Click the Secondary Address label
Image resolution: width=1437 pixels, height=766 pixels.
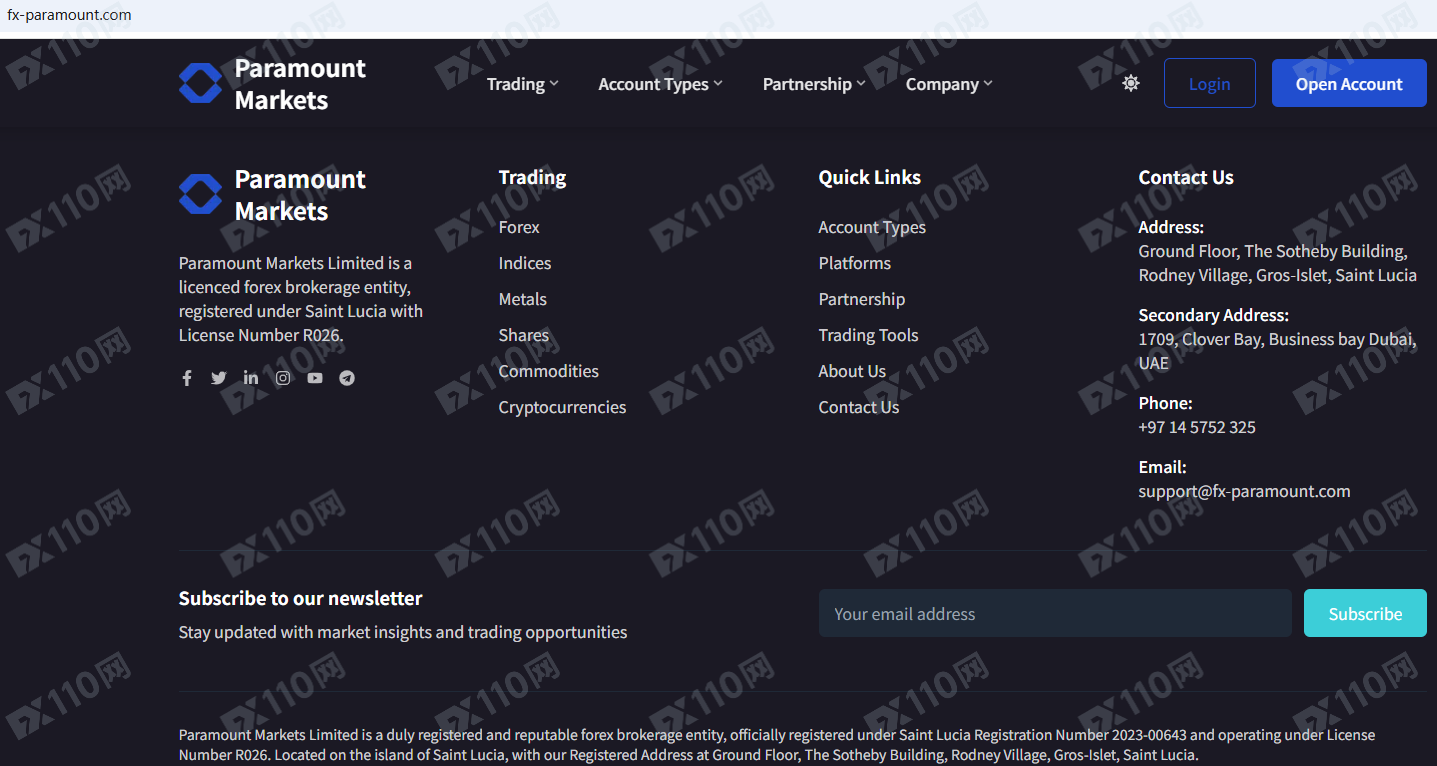1214,315
